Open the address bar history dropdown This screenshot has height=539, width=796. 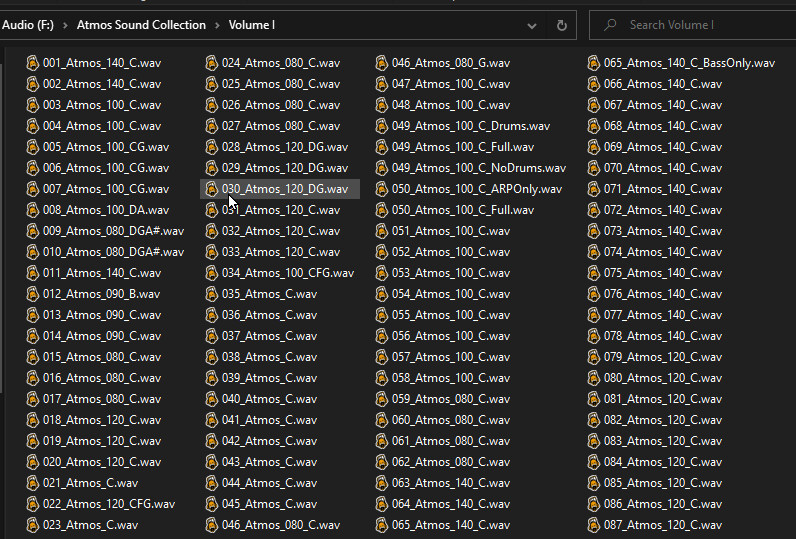532,25
